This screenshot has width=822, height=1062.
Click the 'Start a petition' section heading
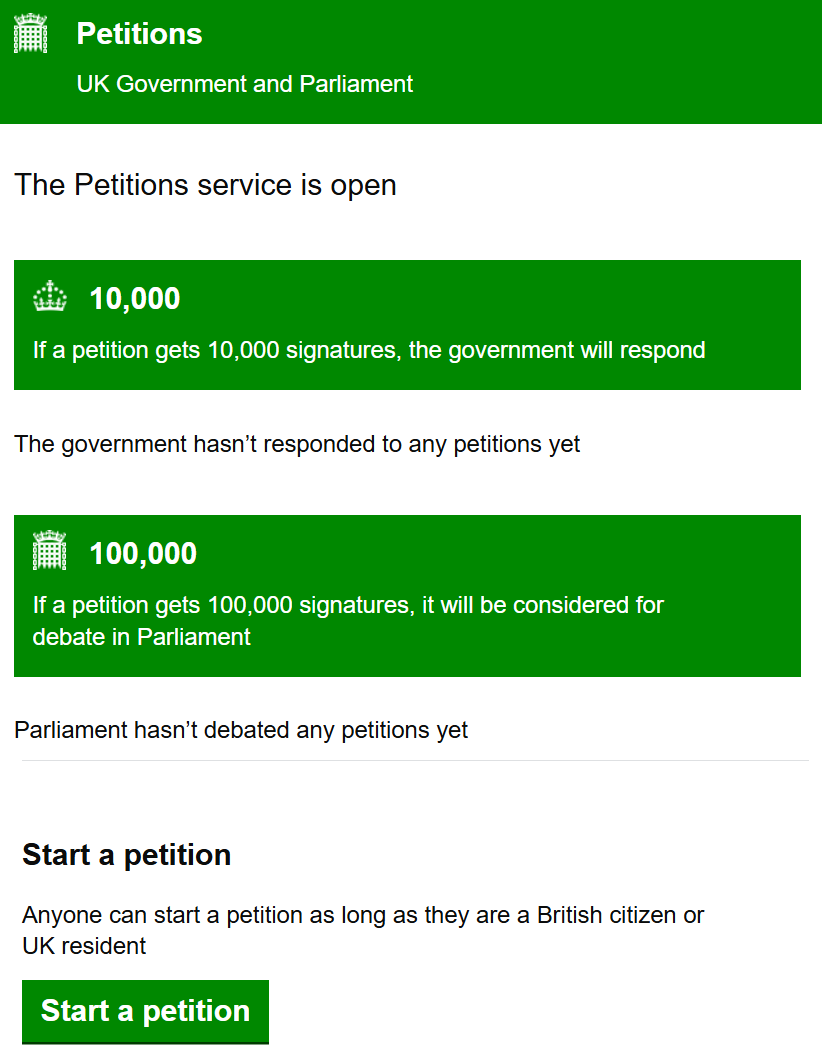point(127,855)
